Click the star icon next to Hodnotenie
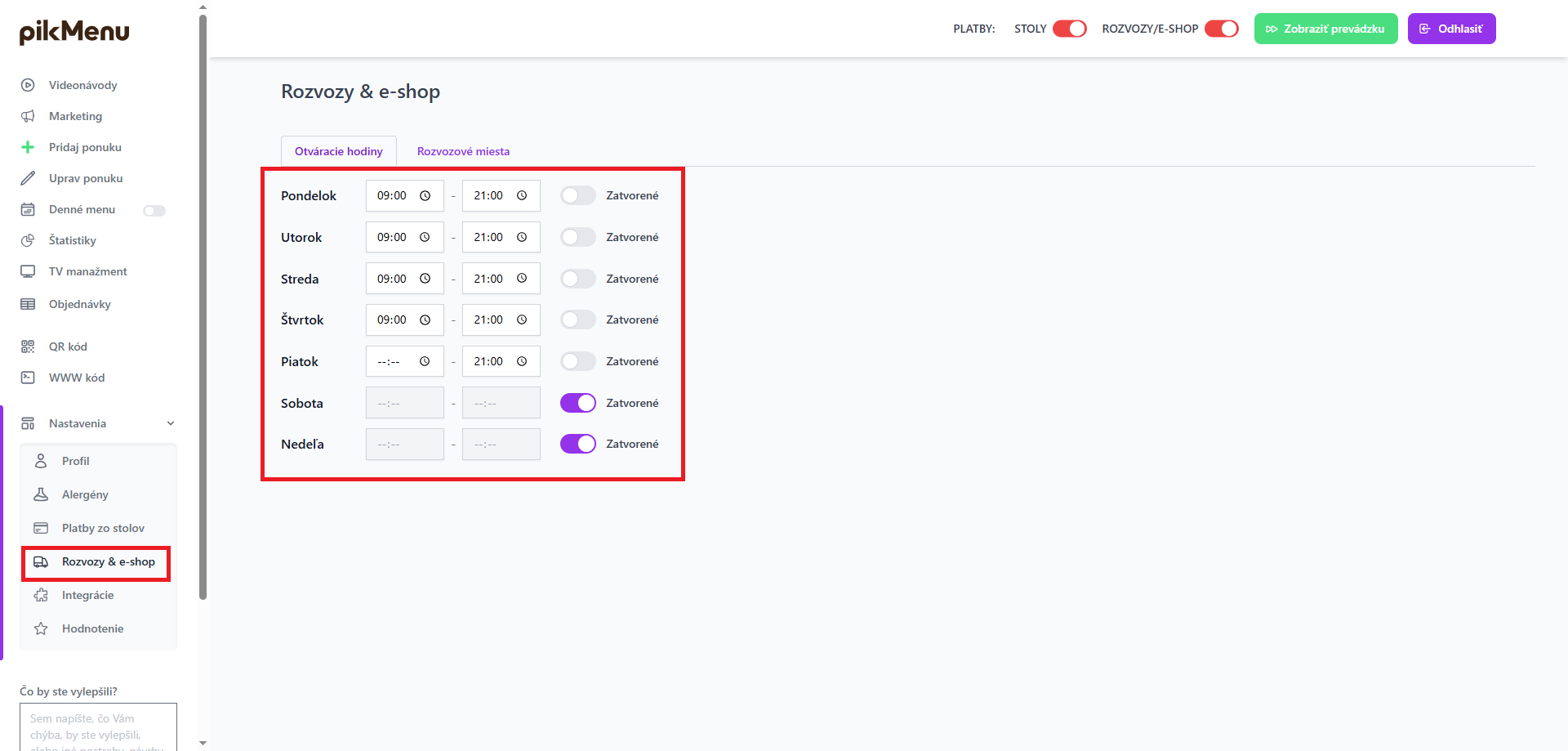Screen dimensions: 1568x751 coord(41,628)
